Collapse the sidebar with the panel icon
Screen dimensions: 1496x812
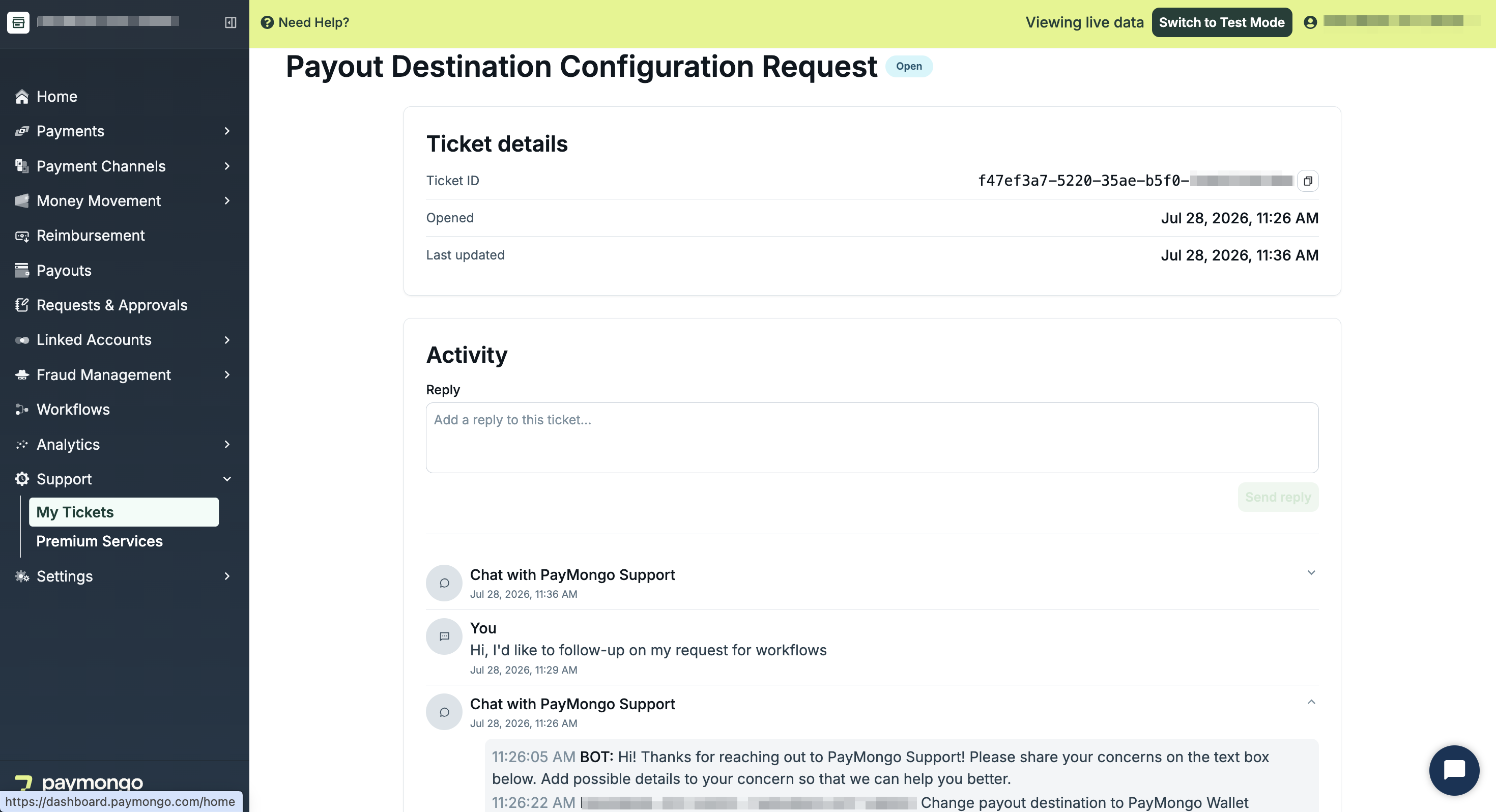(231, 23)
